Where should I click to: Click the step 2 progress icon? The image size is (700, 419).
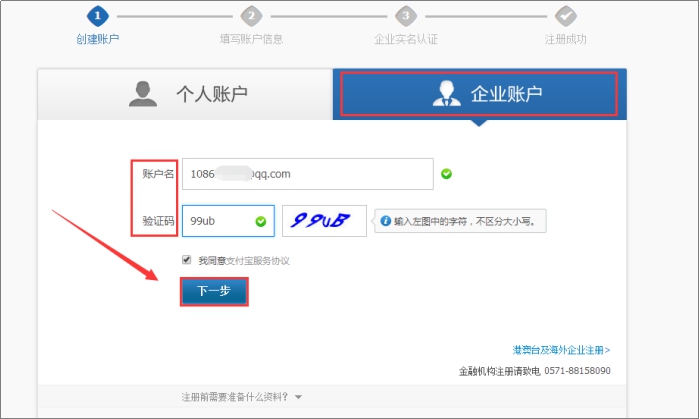pos(251,16)
